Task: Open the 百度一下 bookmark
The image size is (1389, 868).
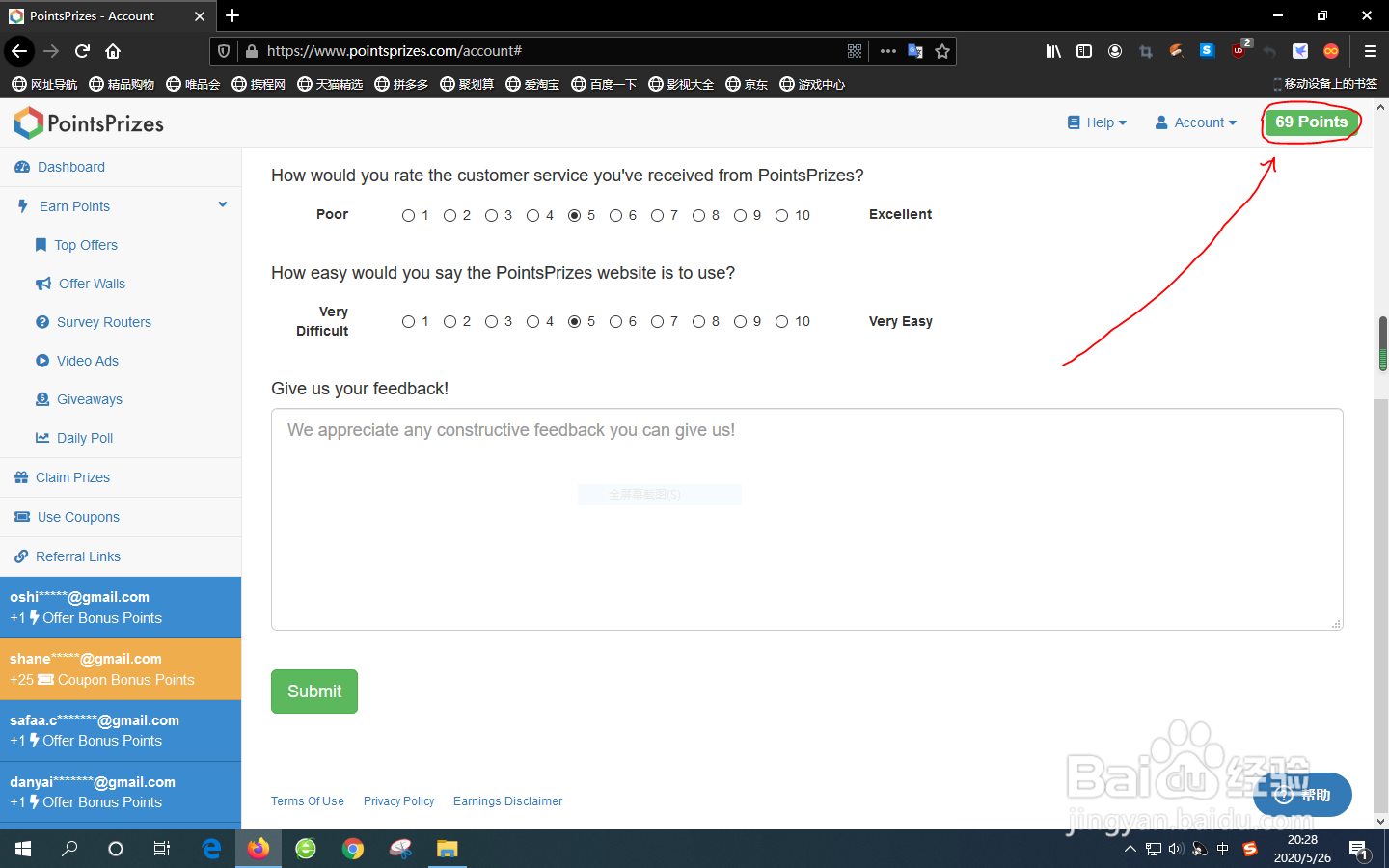Action: tap(604, 84)
